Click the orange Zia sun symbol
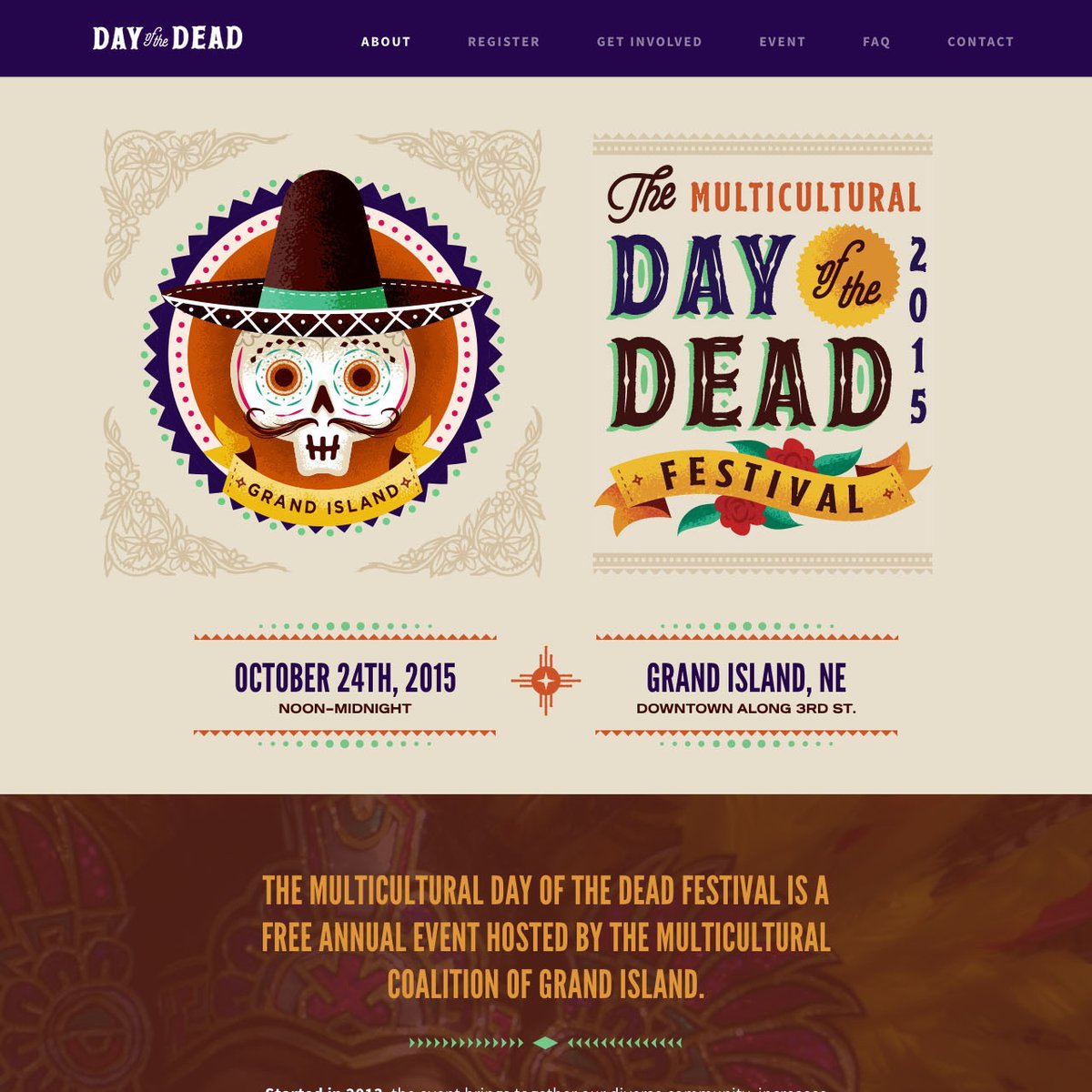The image size is (1092, 1092). 545,680
